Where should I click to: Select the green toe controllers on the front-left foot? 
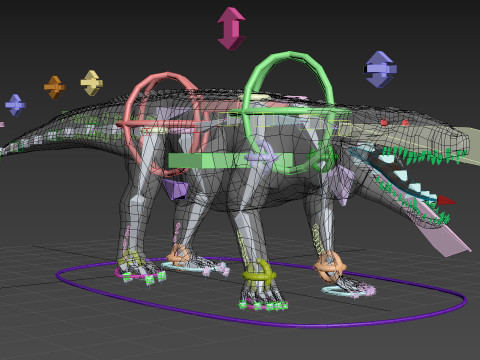[x=263, y=305]
